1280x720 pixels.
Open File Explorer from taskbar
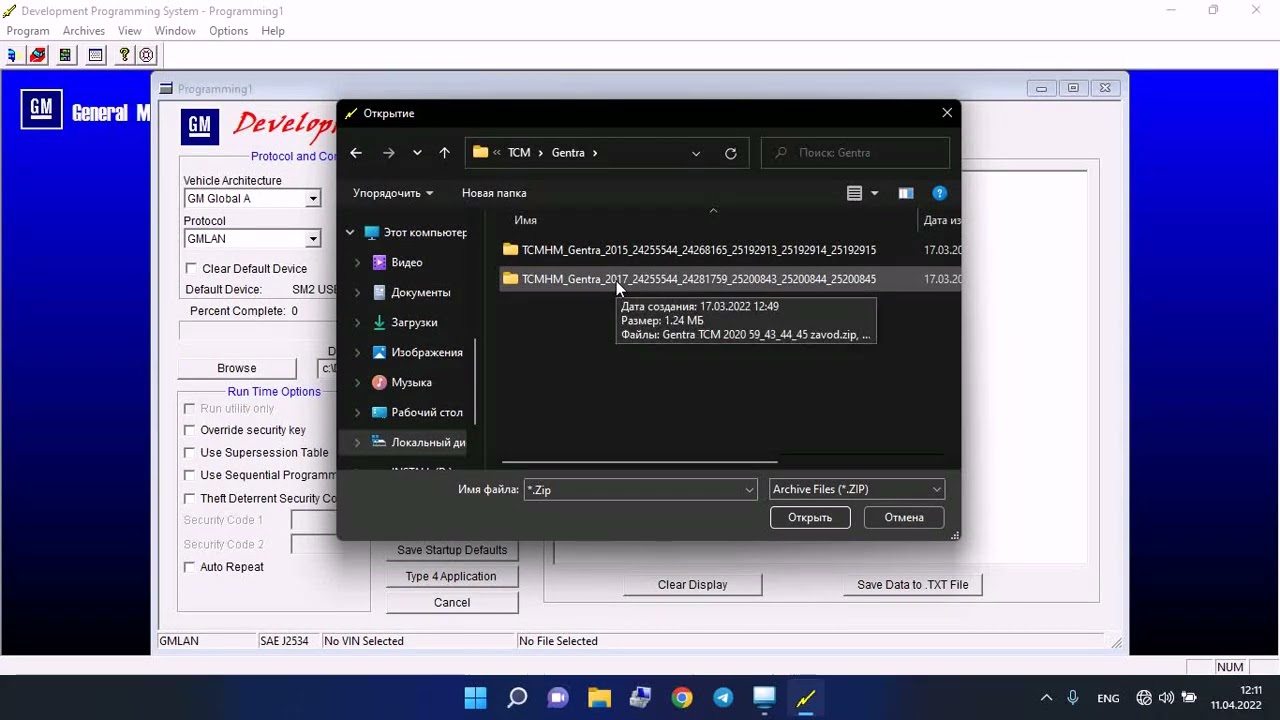click(x=599, y=697)
